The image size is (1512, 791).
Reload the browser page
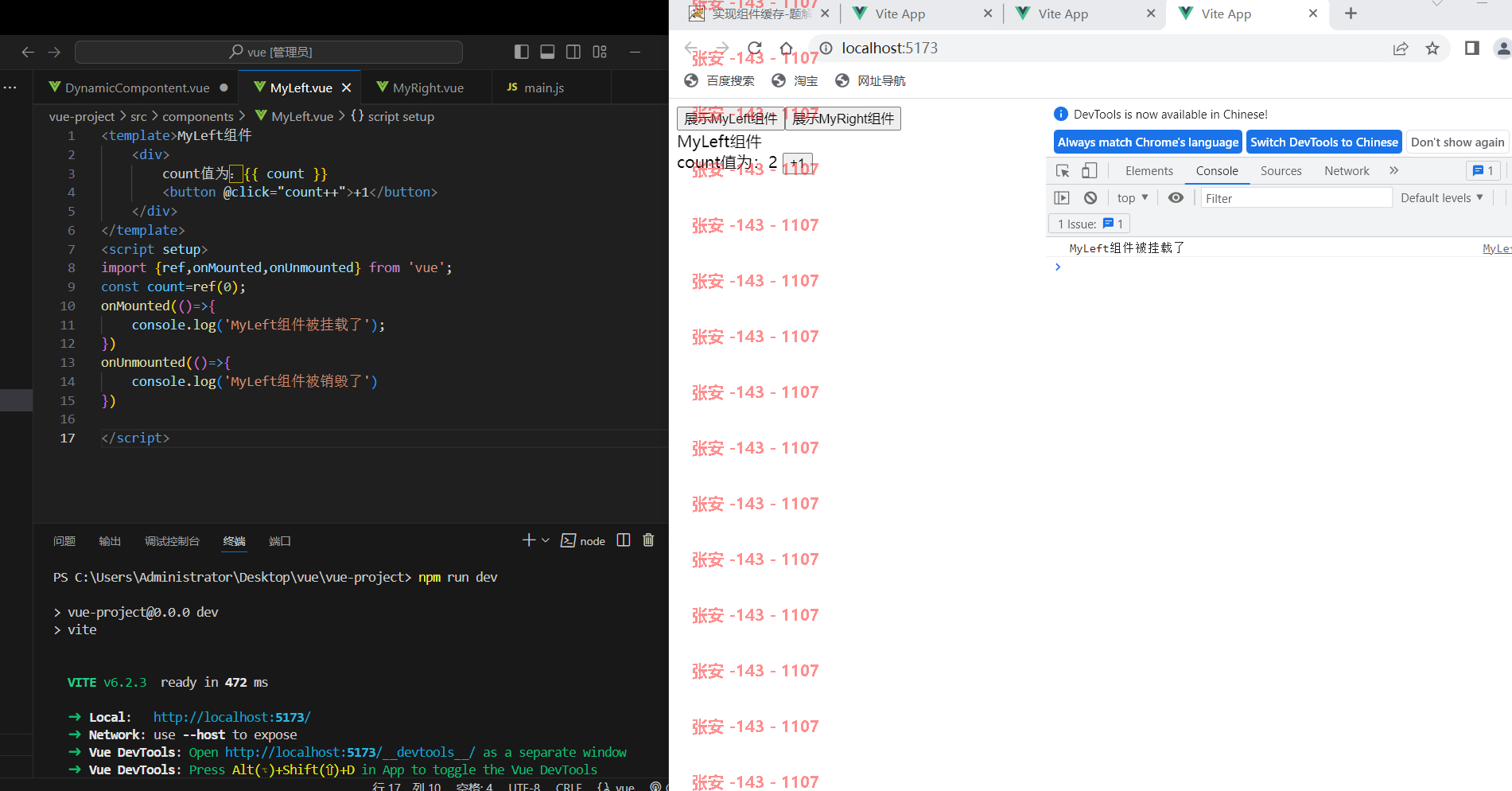755,49
